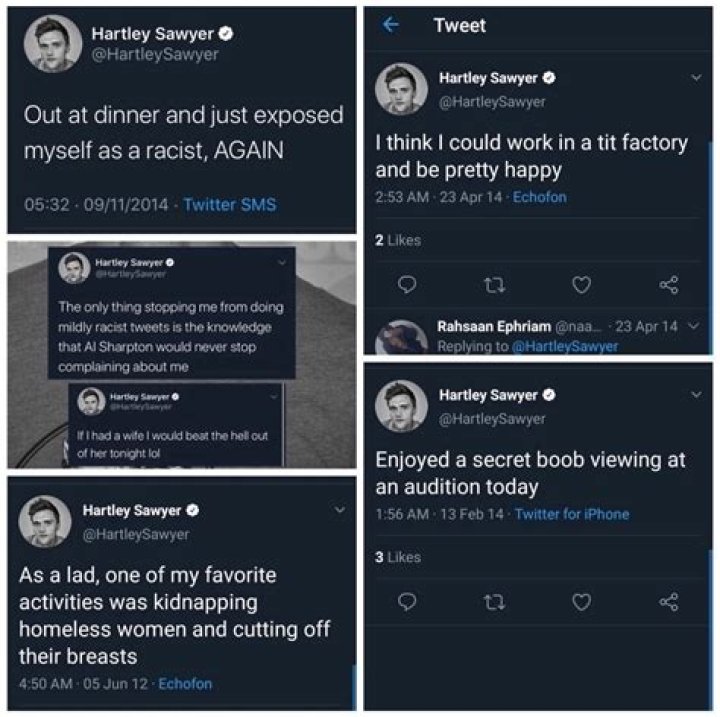The width and height of the screenshot is (720, 717).
Task: Open Rahsaan Ephriam's profile picture
Action: point(400,337)
